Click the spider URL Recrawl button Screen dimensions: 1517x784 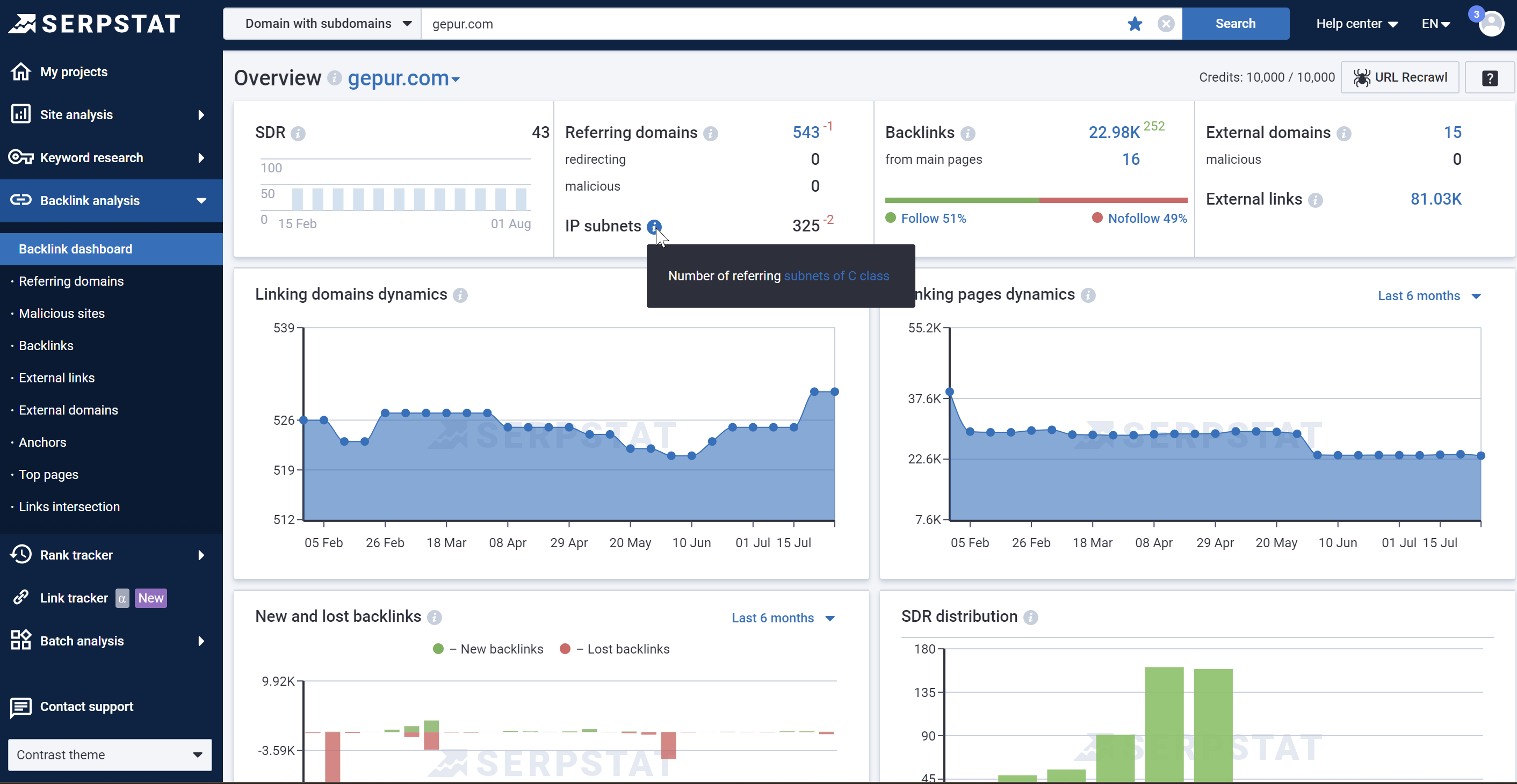point(1400,78)
